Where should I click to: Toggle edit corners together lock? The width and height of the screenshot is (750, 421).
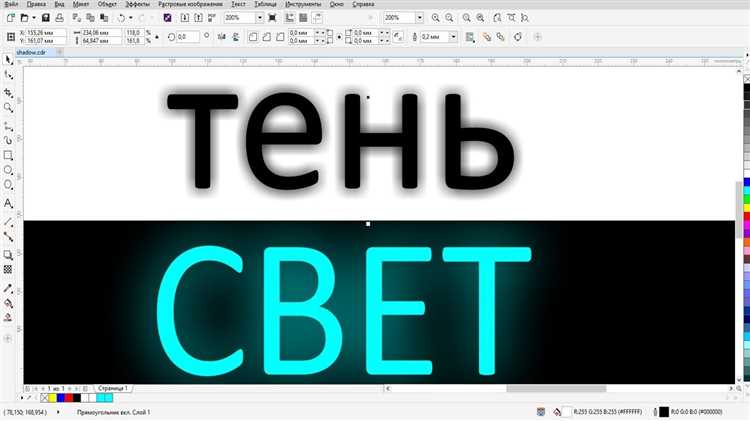point(339,37)
